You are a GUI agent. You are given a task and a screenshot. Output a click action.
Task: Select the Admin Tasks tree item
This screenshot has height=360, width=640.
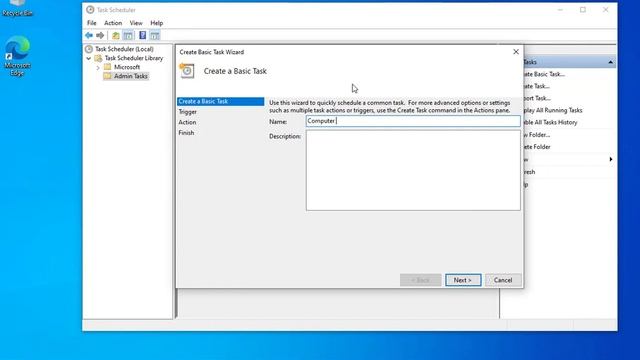(x=131, y=76)
